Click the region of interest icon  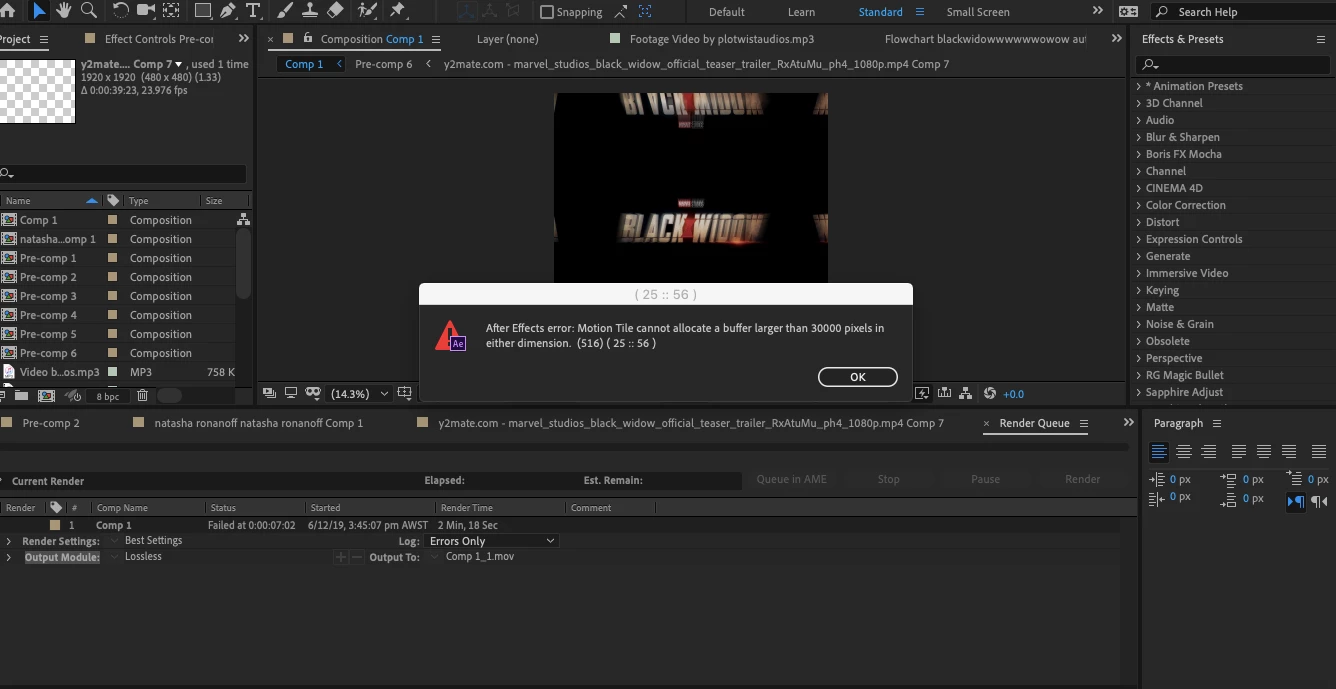(x=404, y=393)
